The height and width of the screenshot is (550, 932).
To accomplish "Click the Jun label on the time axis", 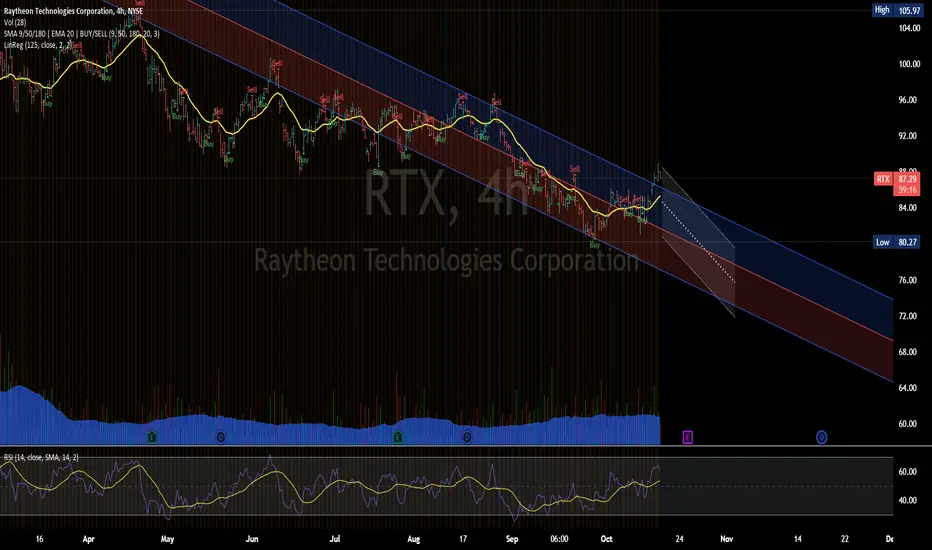I will pos(252,539).
